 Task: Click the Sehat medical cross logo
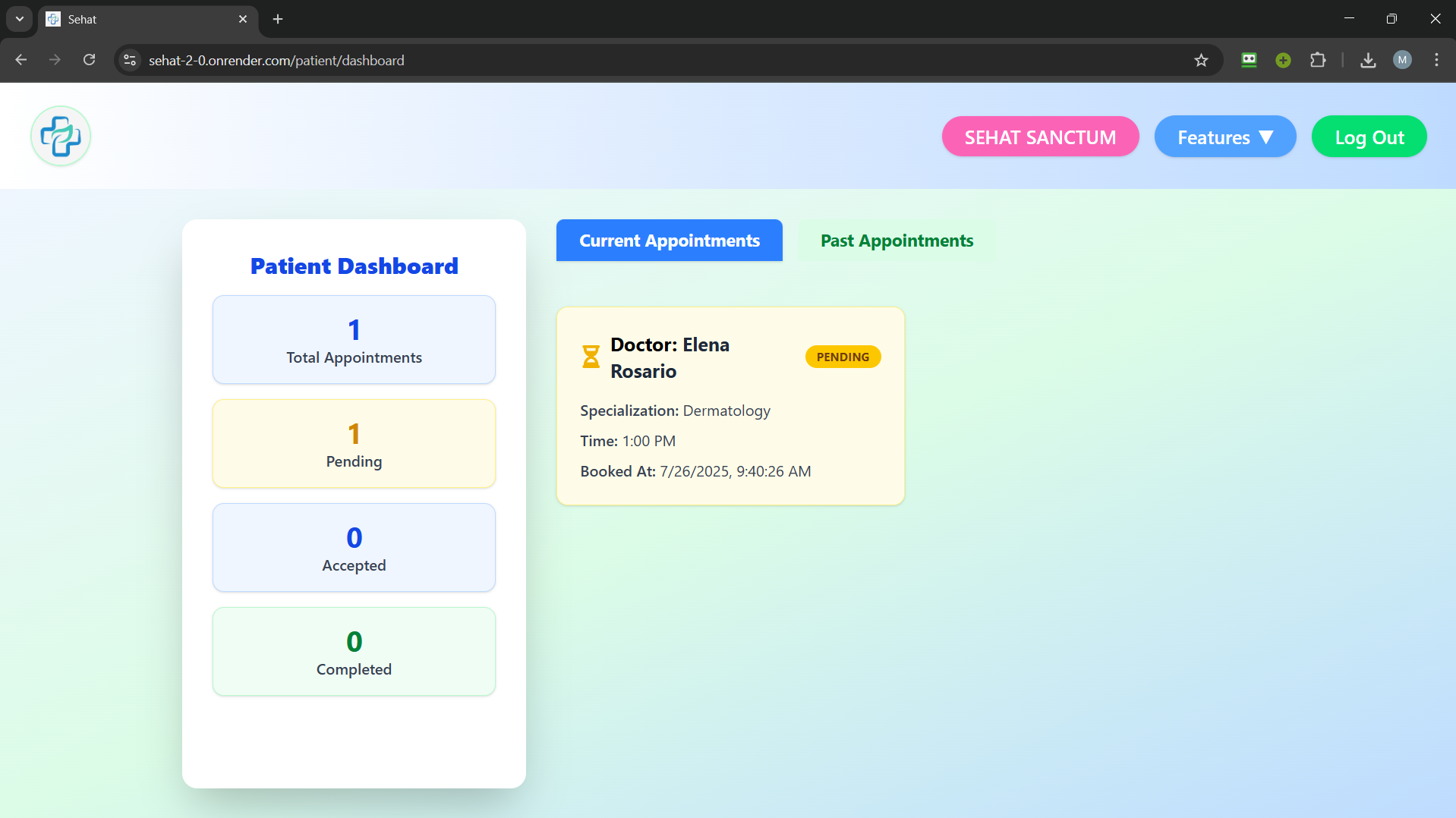tap(61, 136)
